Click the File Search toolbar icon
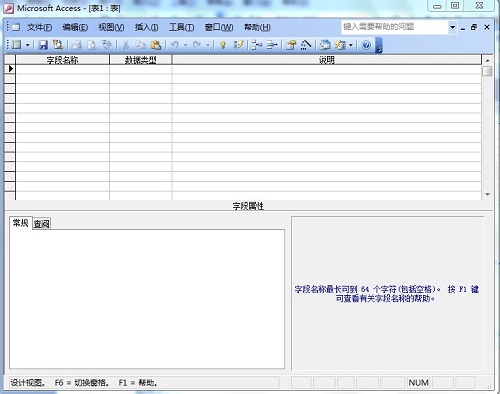 tap(58, 45)
